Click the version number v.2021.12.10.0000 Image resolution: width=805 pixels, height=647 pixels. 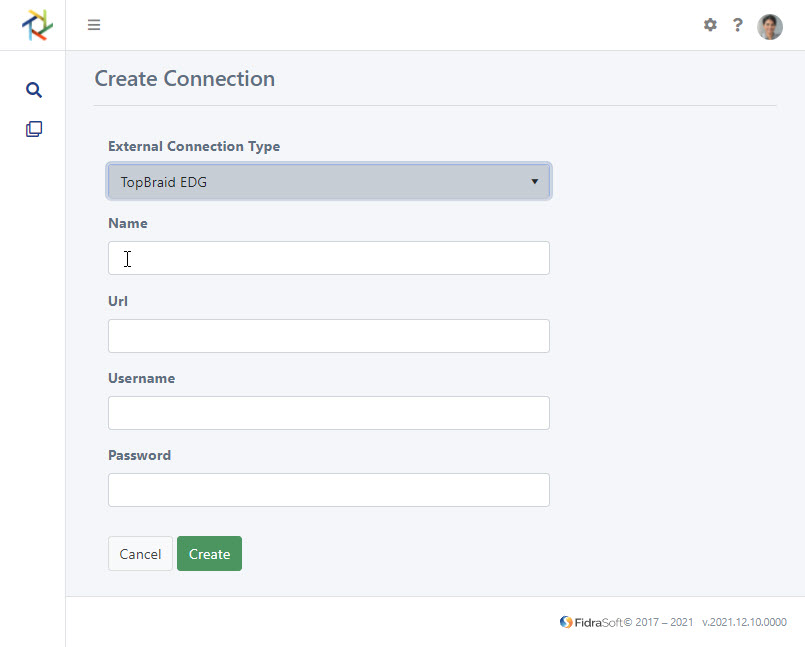(x=744, y=622)
